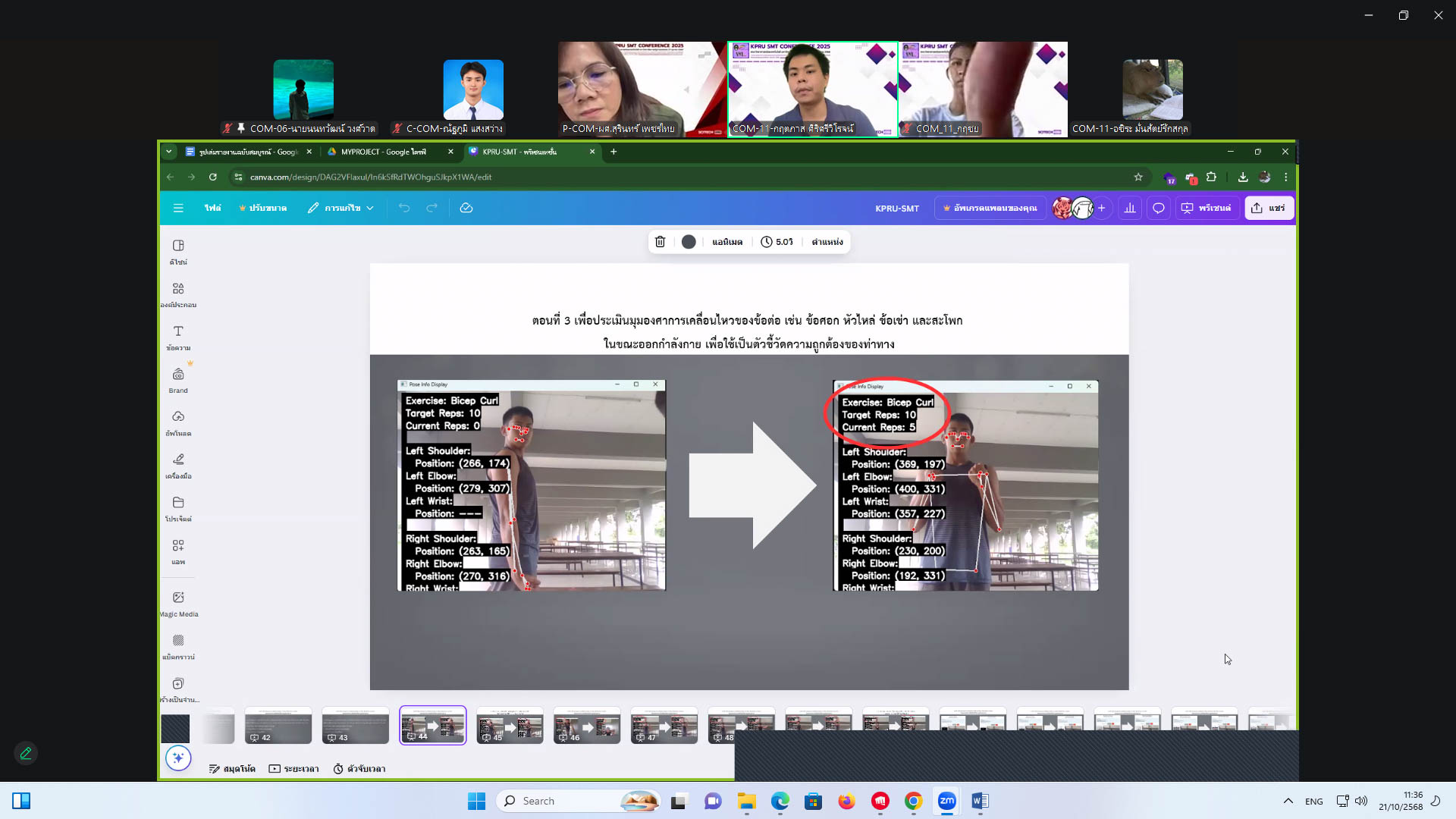This screenshot has height=819, width=1456.
Task: Open the analytics bar chart icon
Action: point(1130,208)
